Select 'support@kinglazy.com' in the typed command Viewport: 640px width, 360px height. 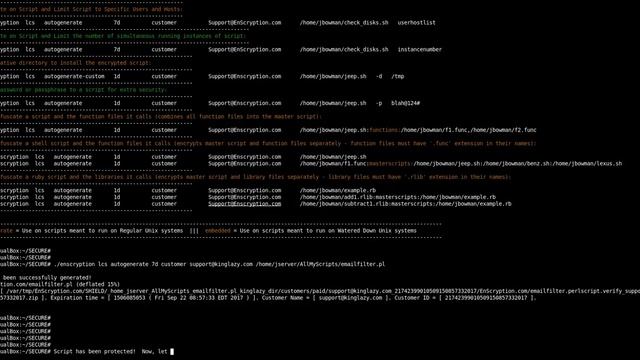click(221, 264)
